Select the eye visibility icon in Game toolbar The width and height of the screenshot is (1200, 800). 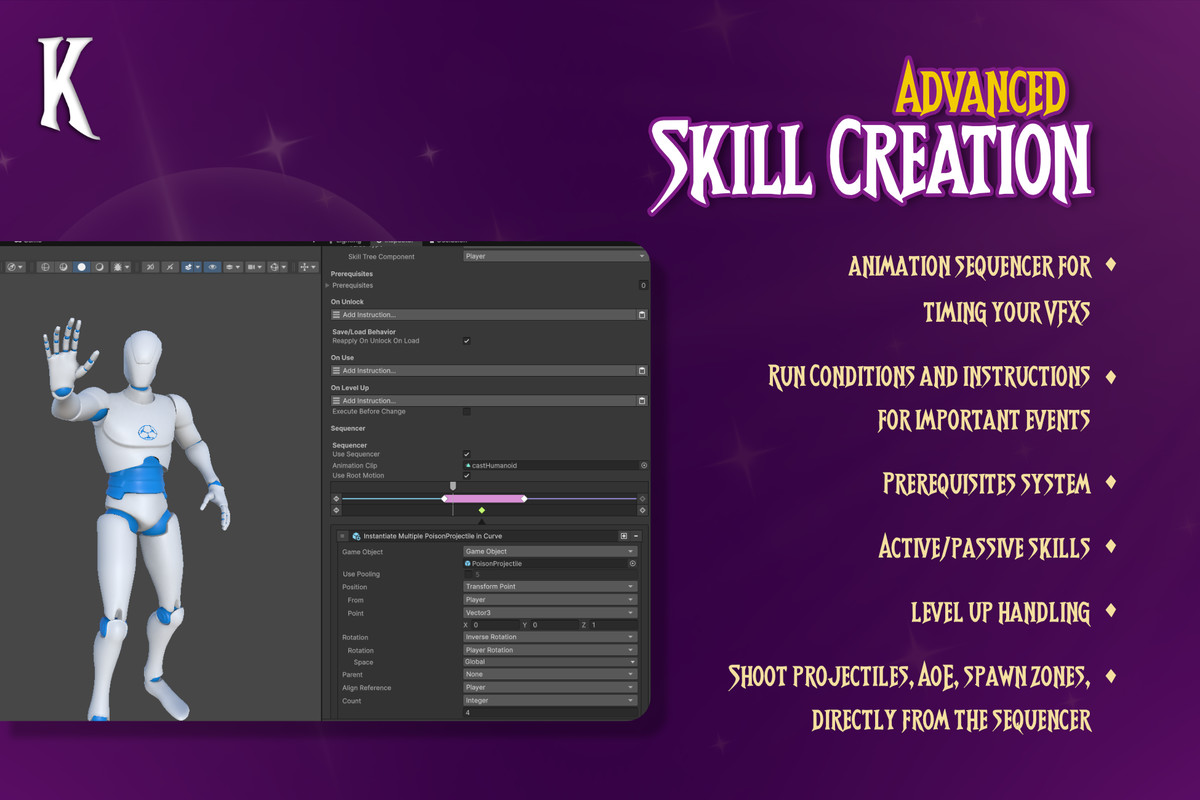[x=212, y=267]
